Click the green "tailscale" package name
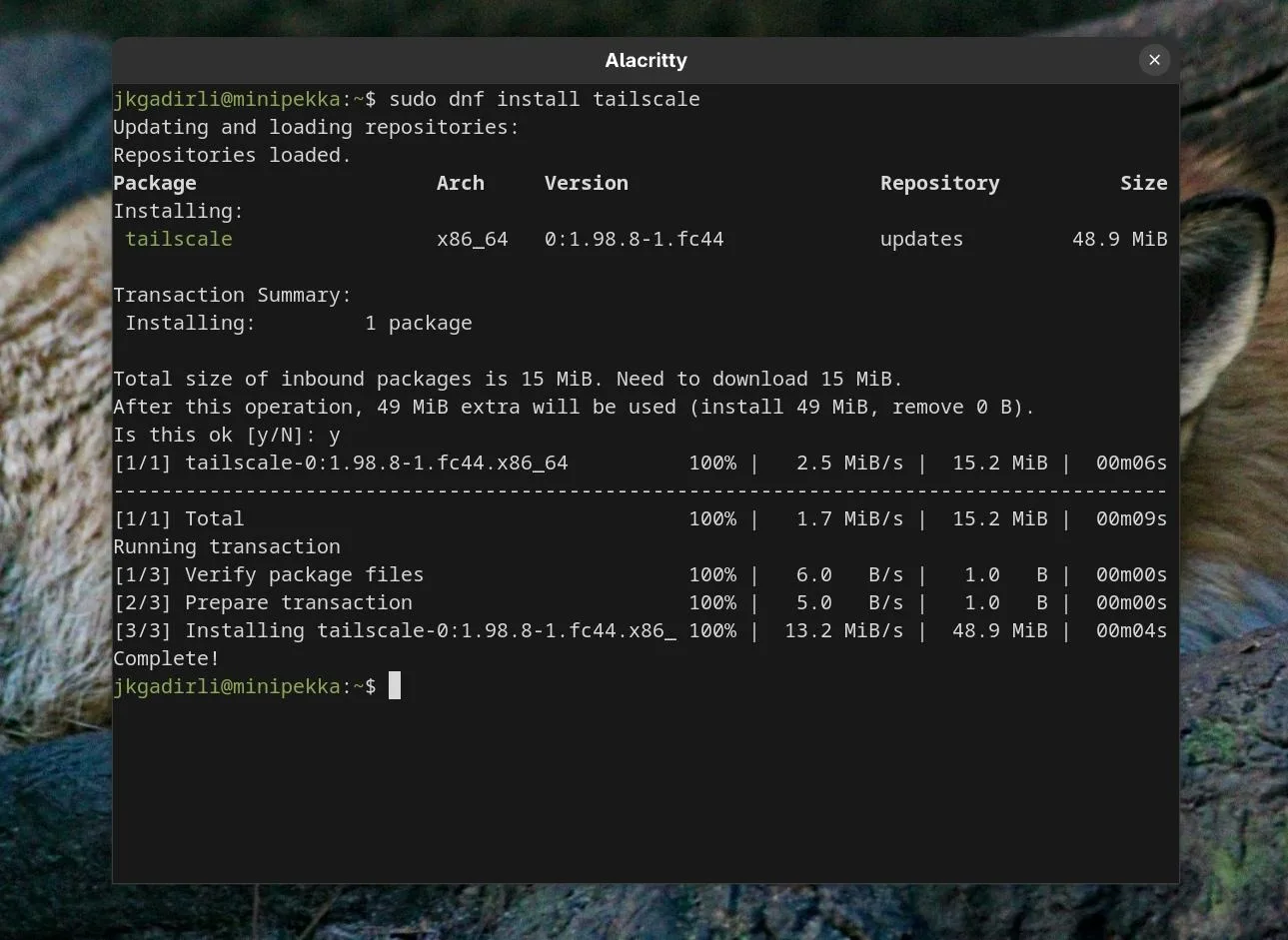Image resolution: width=1288 pixels, height=940 pixels. click(x=179, y=239)
